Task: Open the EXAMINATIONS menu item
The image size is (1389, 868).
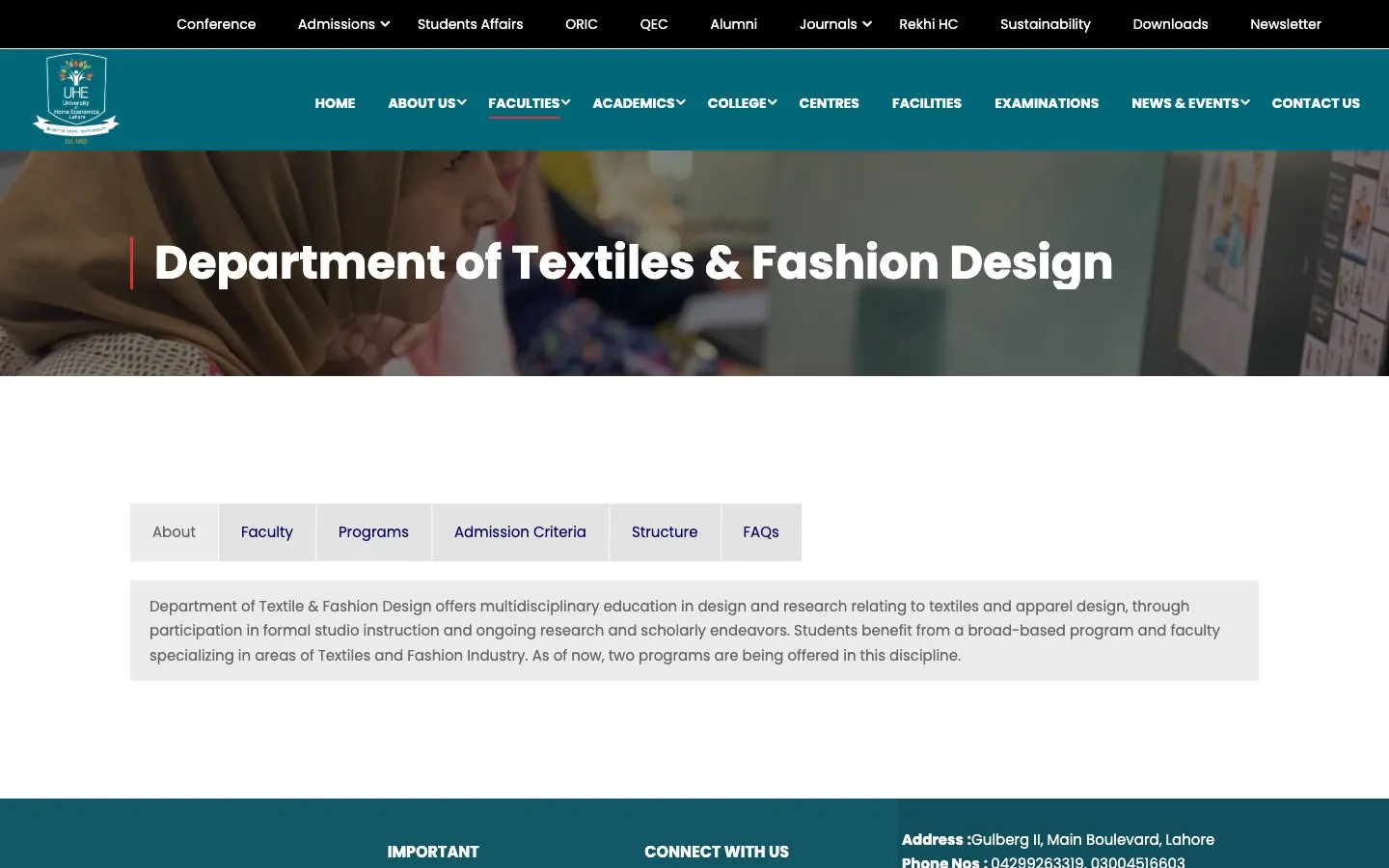Action: click(1047, 103)
